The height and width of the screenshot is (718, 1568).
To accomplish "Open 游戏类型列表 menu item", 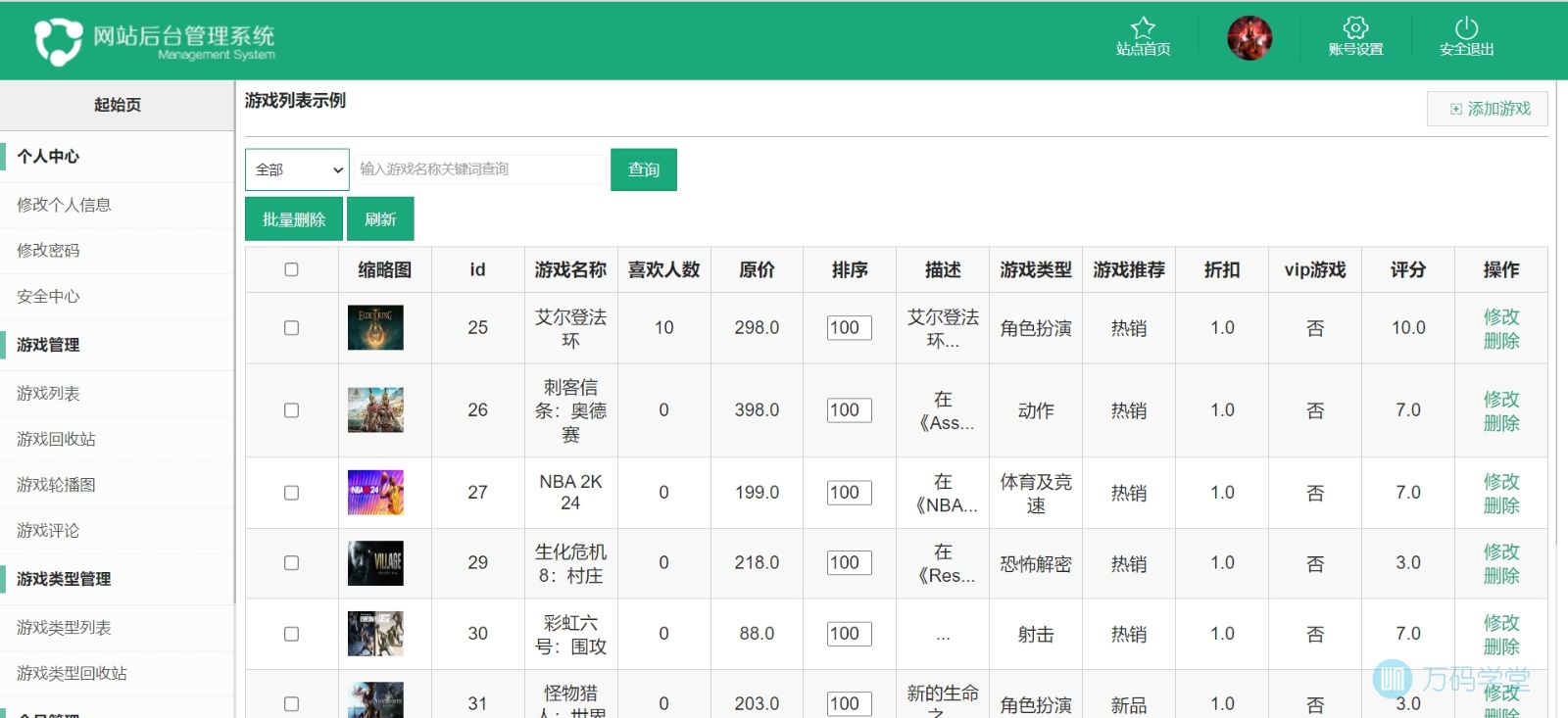I will pos(117,628).
